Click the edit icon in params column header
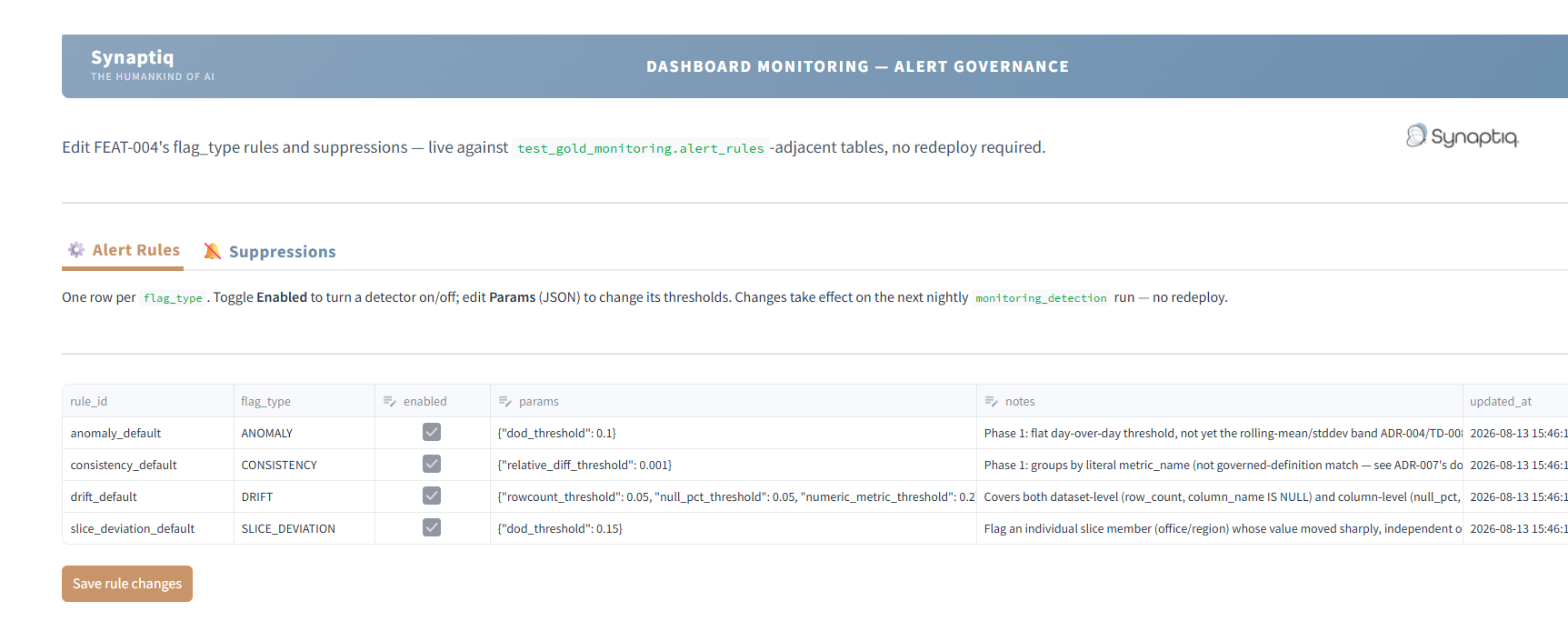This screenshot has width=1568, height=621. (x=505, y=401)
